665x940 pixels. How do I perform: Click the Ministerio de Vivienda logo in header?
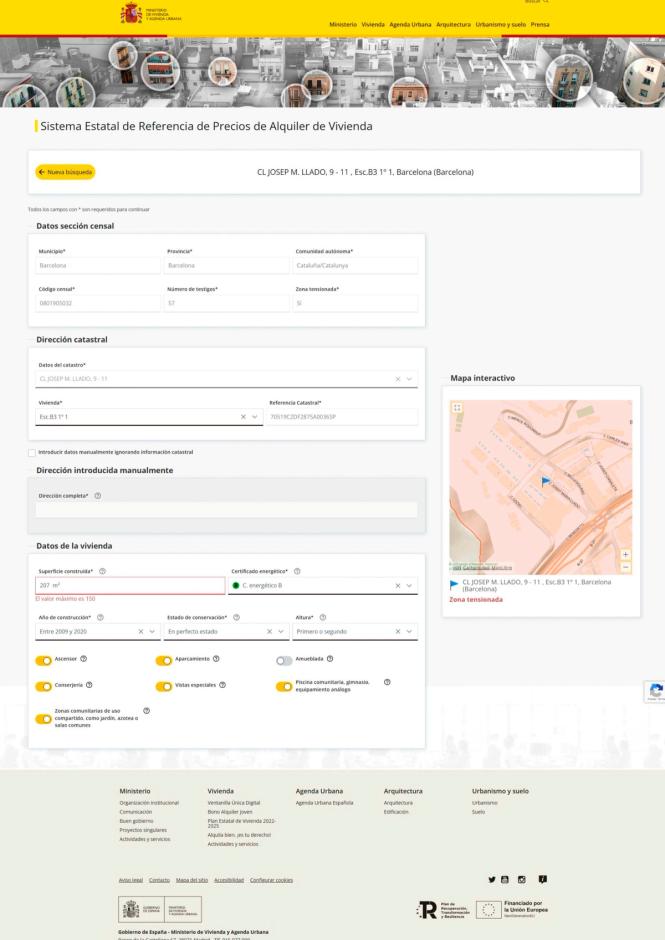point(151,14)
